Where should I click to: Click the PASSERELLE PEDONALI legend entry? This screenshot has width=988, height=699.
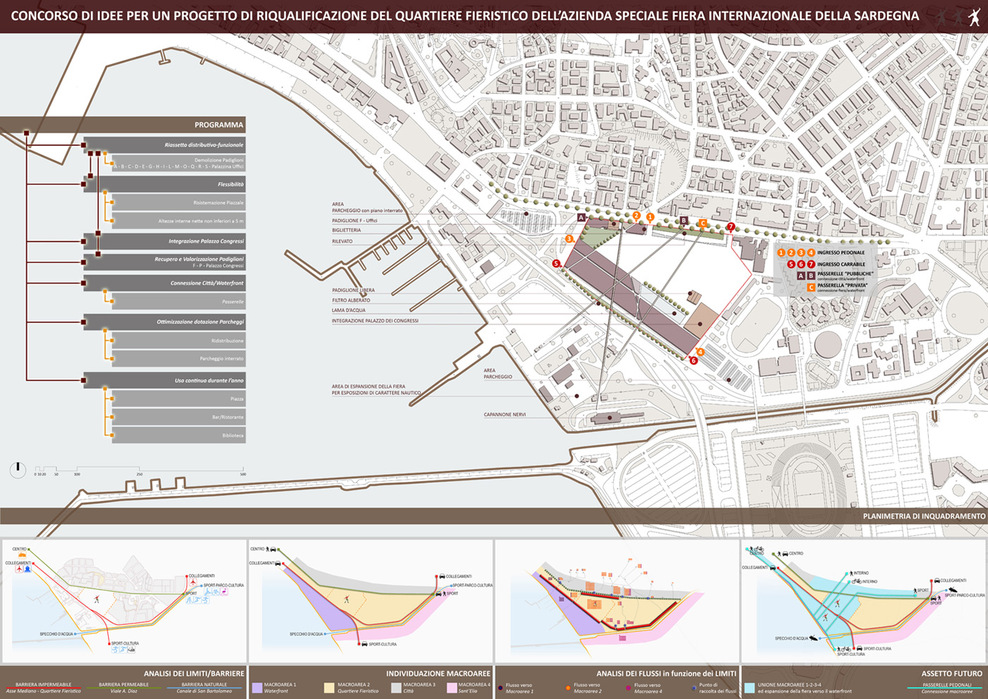946,688
